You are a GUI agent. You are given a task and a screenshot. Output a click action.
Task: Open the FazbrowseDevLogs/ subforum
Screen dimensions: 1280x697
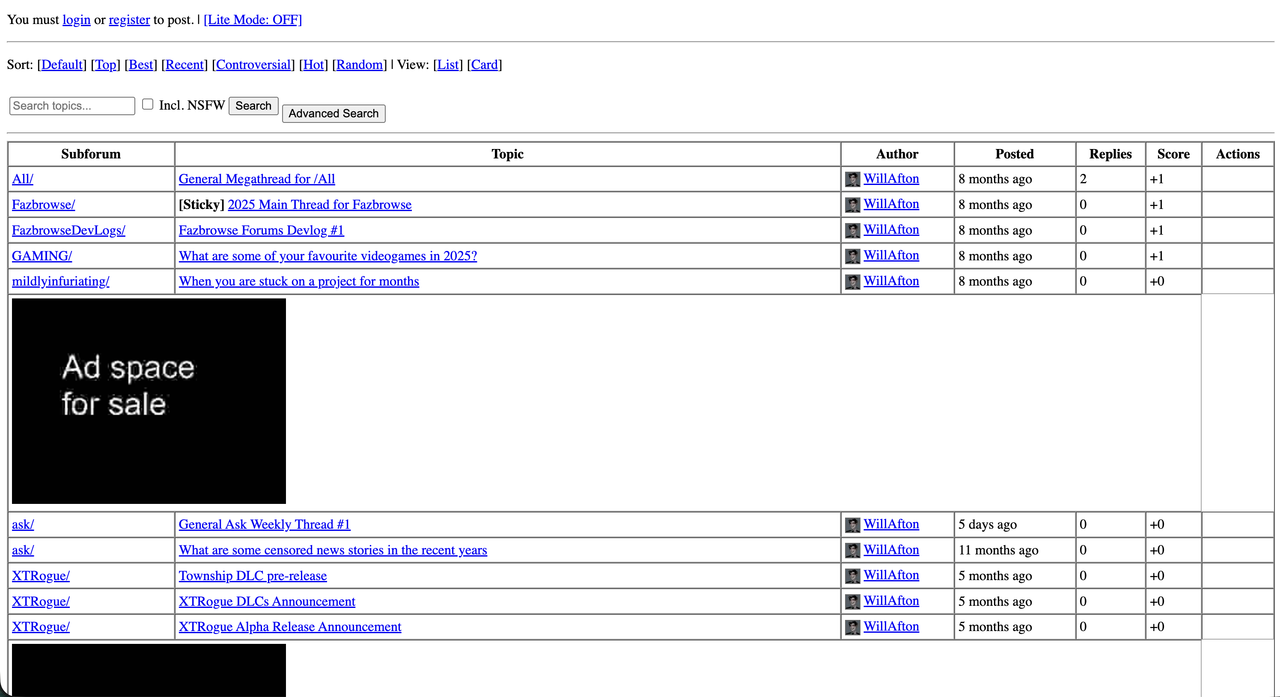click(68, 230)
